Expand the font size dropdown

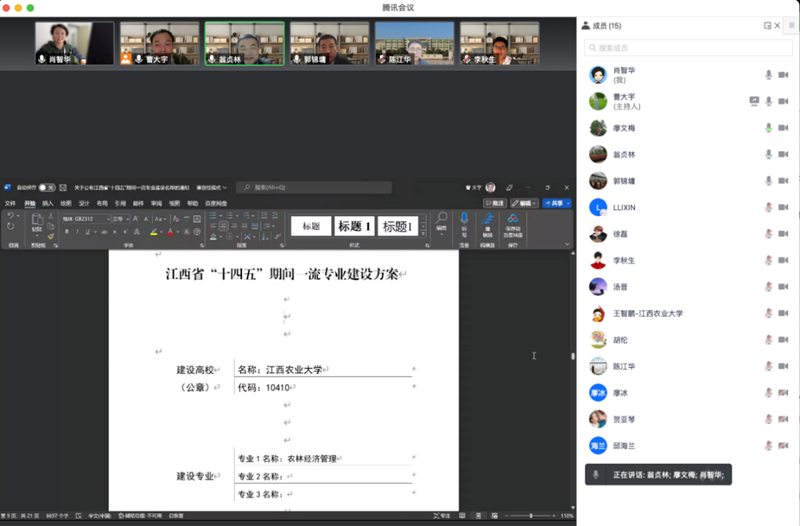pyautogui.click(x=119, y=218)
